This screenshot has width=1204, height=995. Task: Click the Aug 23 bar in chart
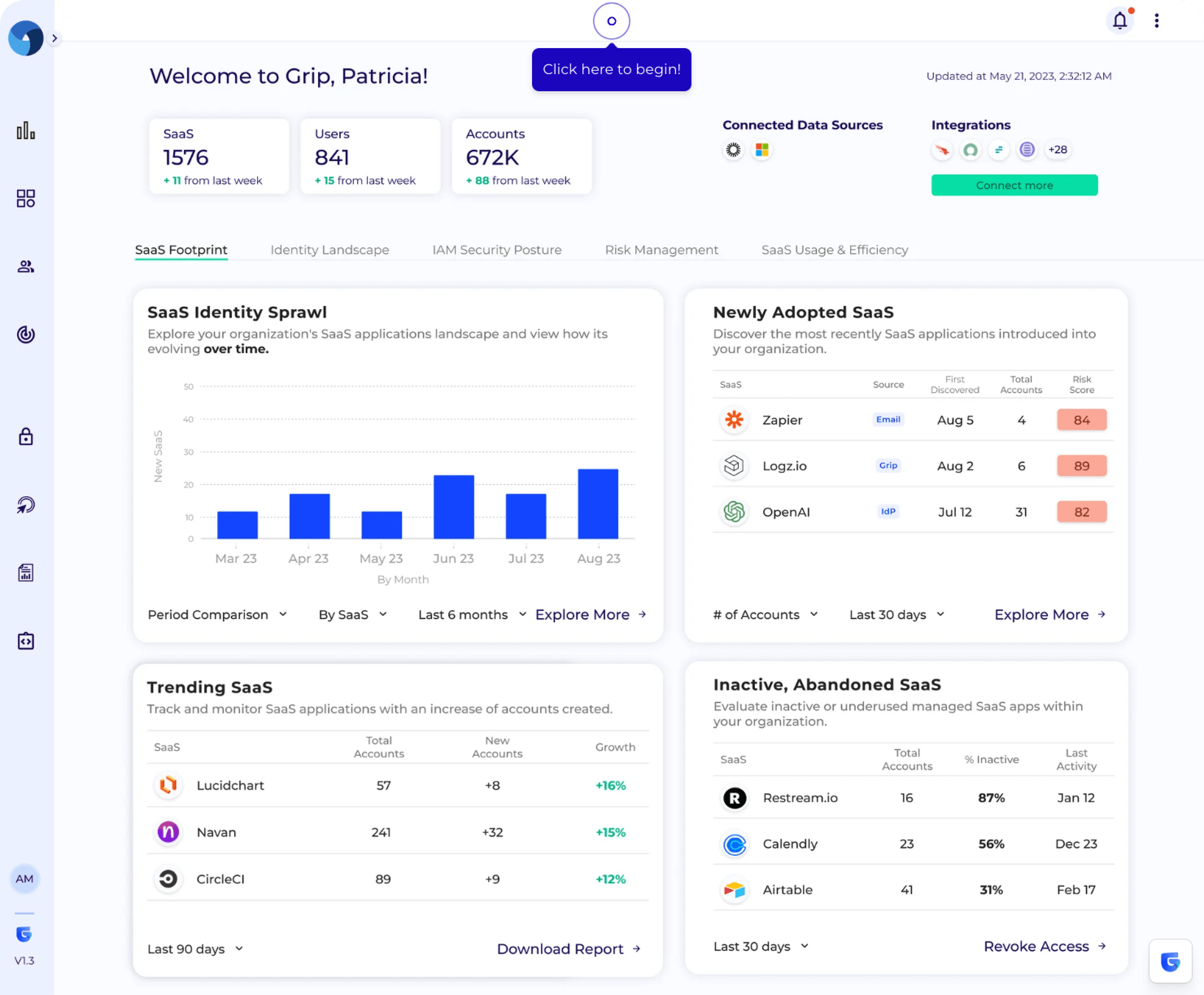click(597, 504)
